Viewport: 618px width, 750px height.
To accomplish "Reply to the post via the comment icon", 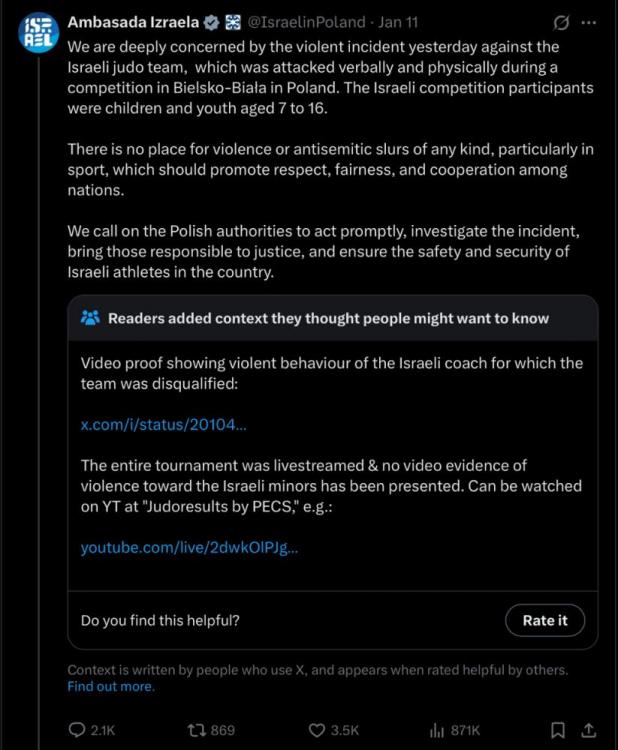I will (x=78, y=730).
